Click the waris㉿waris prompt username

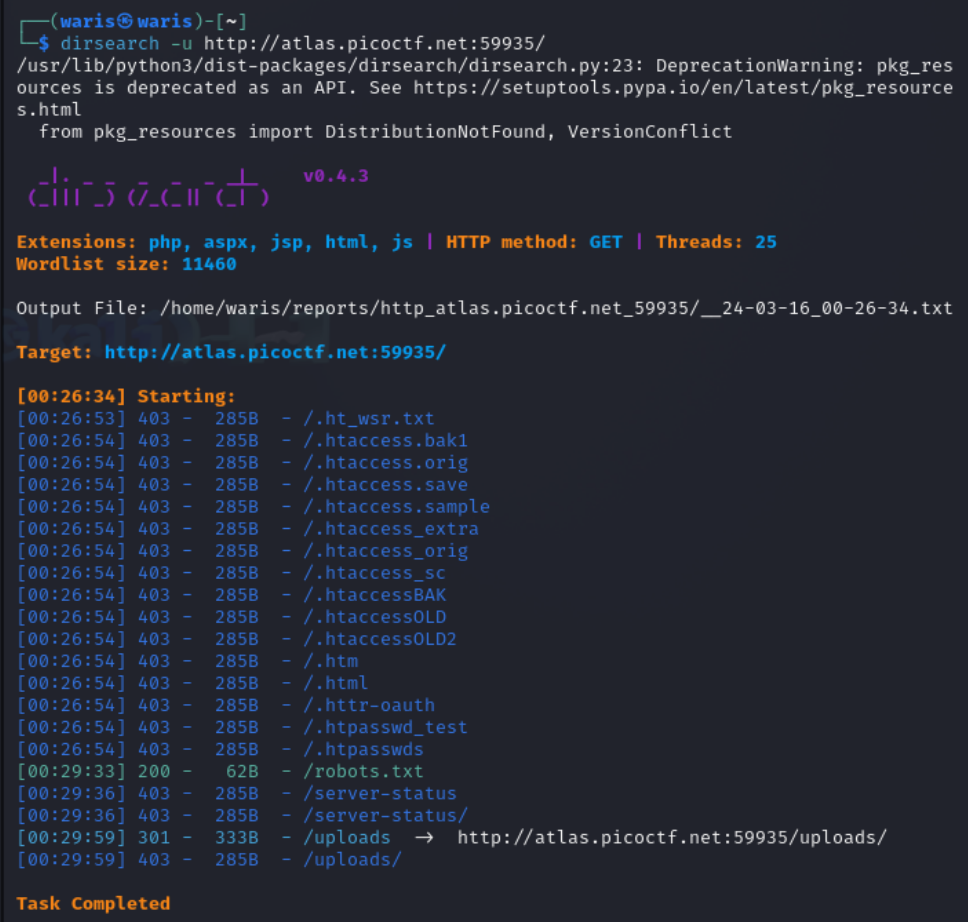(126, 22)
